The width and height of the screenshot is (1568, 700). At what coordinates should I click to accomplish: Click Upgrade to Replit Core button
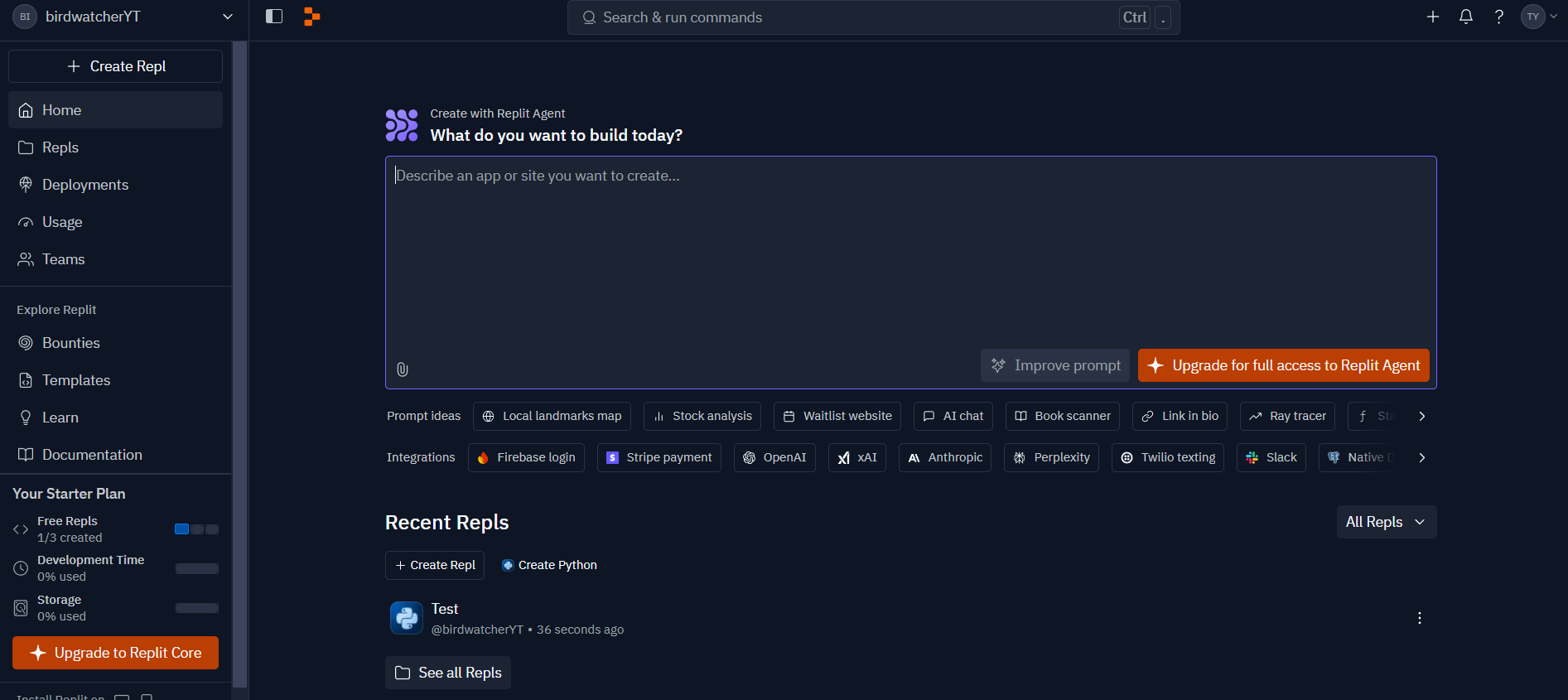tap(115, 653)
